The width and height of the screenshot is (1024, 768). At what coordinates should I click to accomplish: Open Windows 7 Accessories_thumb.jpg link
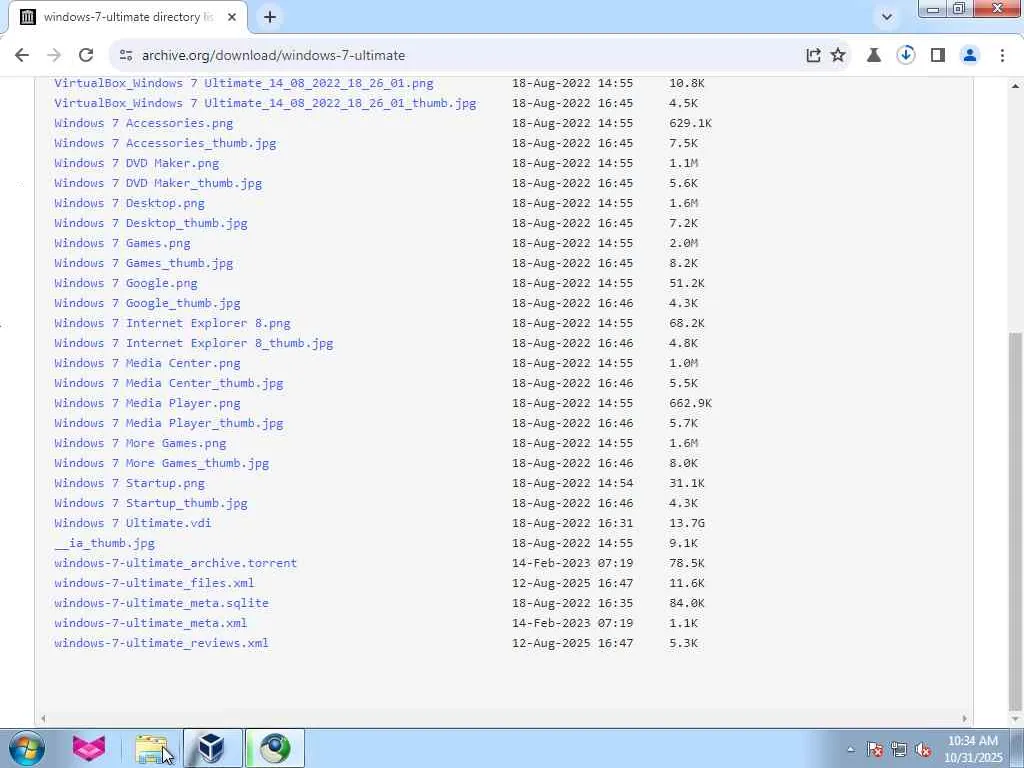click(x=165, y=143)
